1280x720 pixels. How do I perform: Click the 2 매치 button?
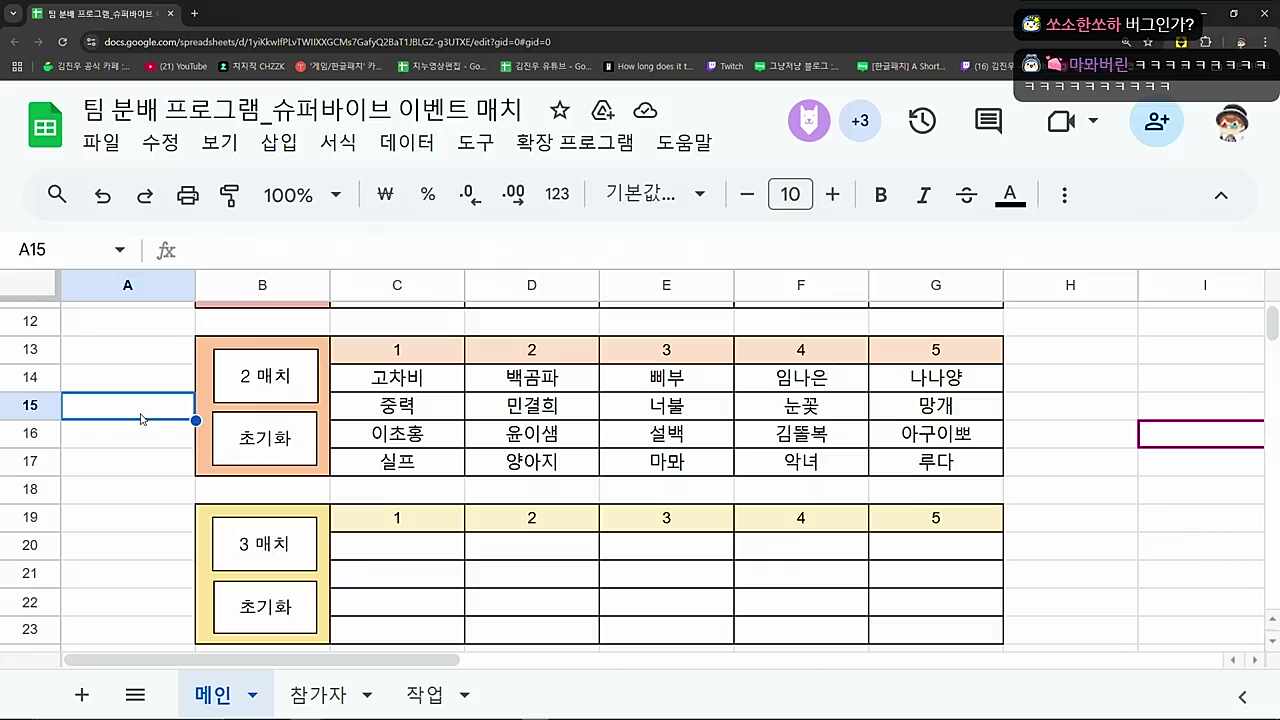point(265,376)
